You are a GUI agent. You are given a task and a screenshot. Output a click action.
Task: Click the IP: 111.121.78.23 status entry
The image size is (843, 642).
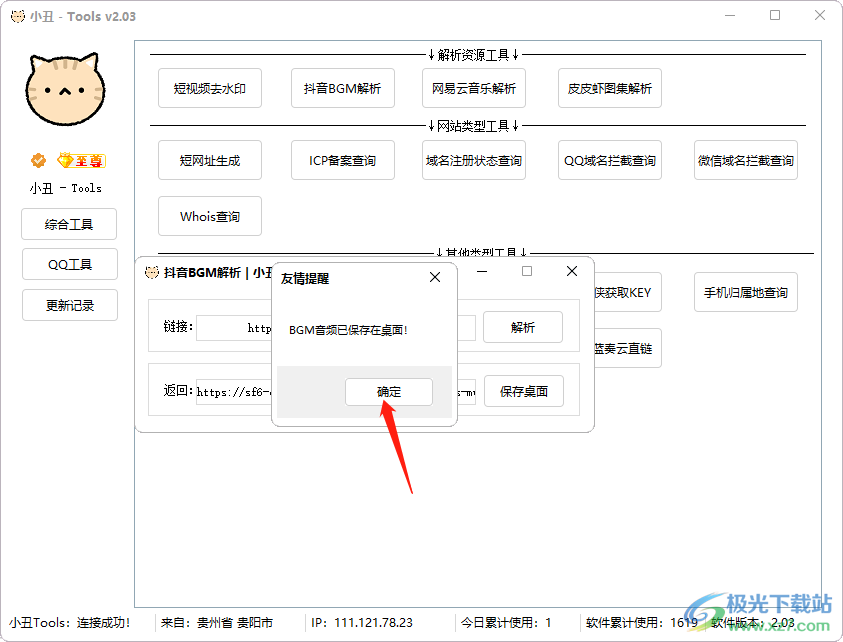362,623
